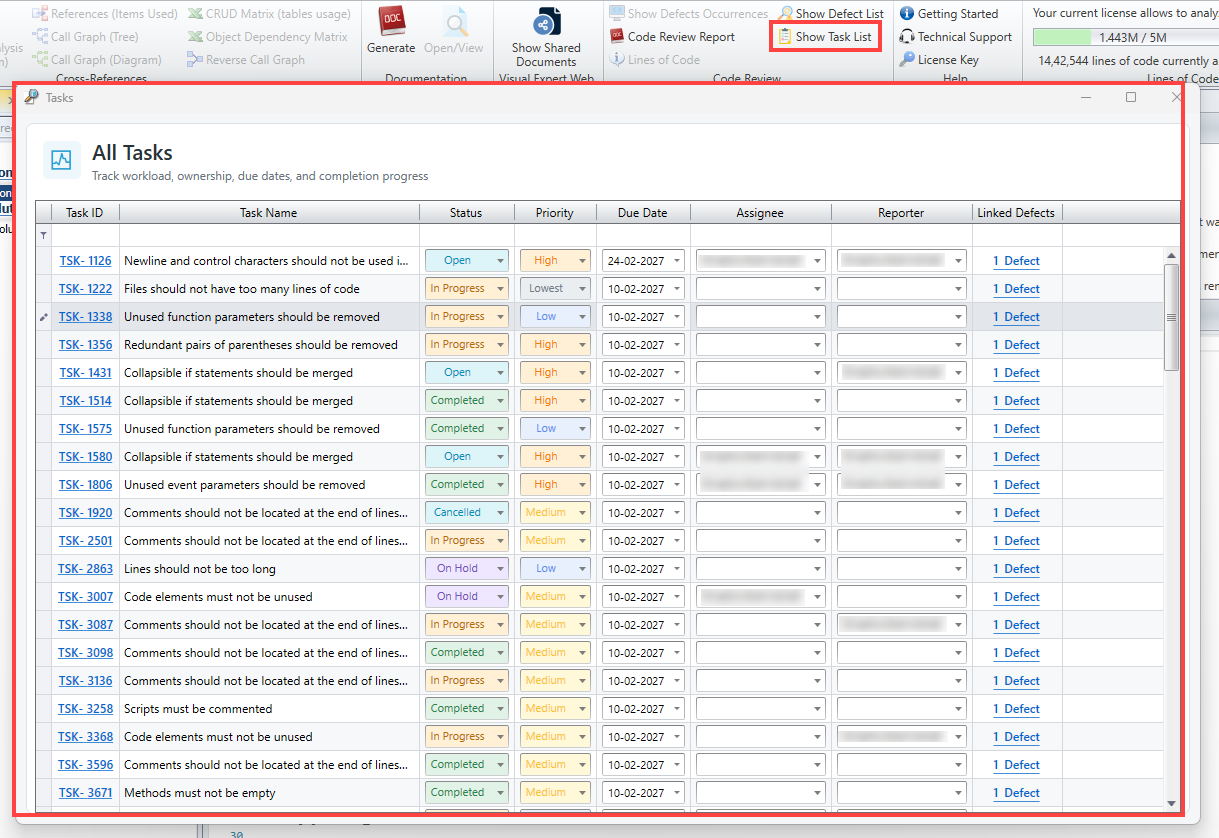Click Show Defects Occurrences
The height and width of the screenshot is (838, 1219).
pos(689,14)
